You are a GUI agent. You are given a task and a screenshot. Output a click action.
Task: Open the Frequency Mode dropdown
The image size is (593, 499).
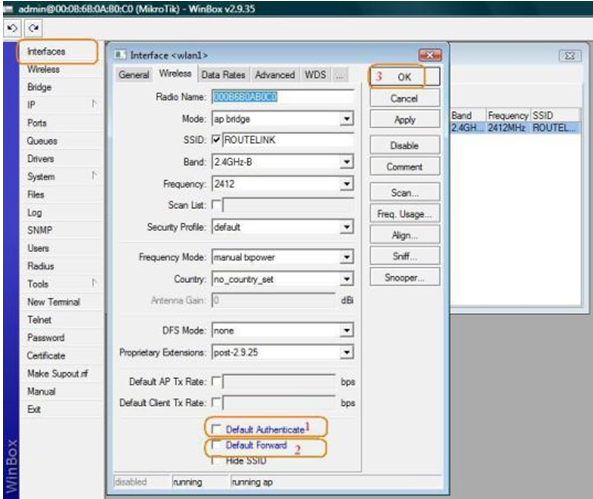pyautogui.click(x=346, y=257)
